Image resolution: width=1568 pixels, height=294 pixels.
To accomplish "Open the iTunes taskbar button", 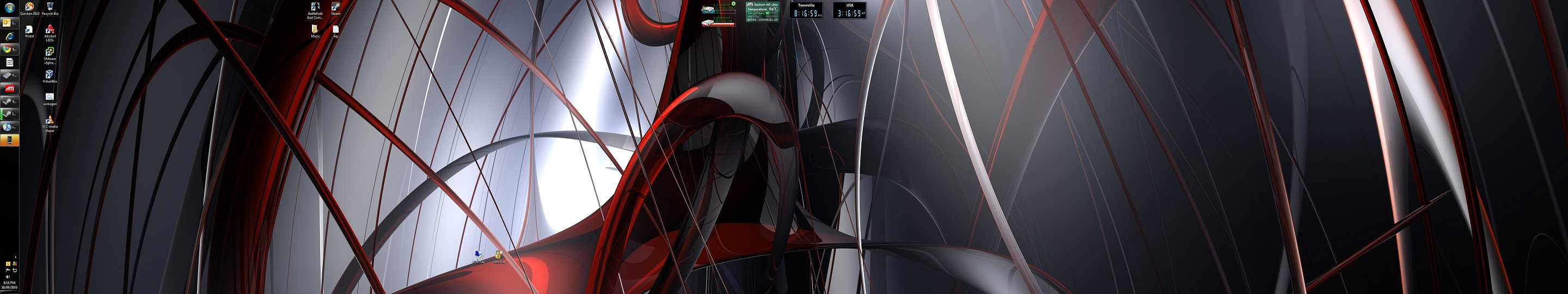I will pos(10,127).
